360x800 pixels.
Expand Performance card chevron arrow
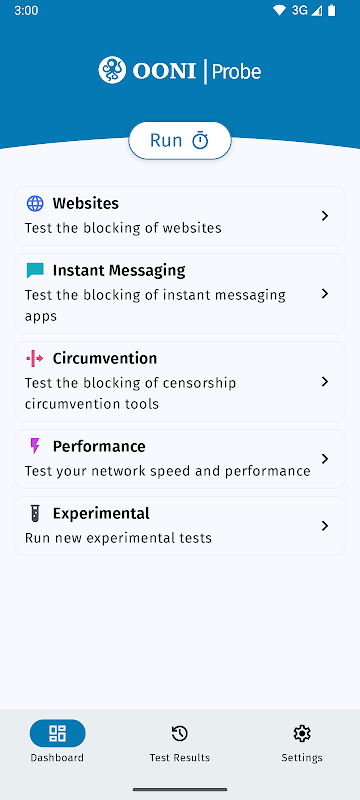click(325, 459)
